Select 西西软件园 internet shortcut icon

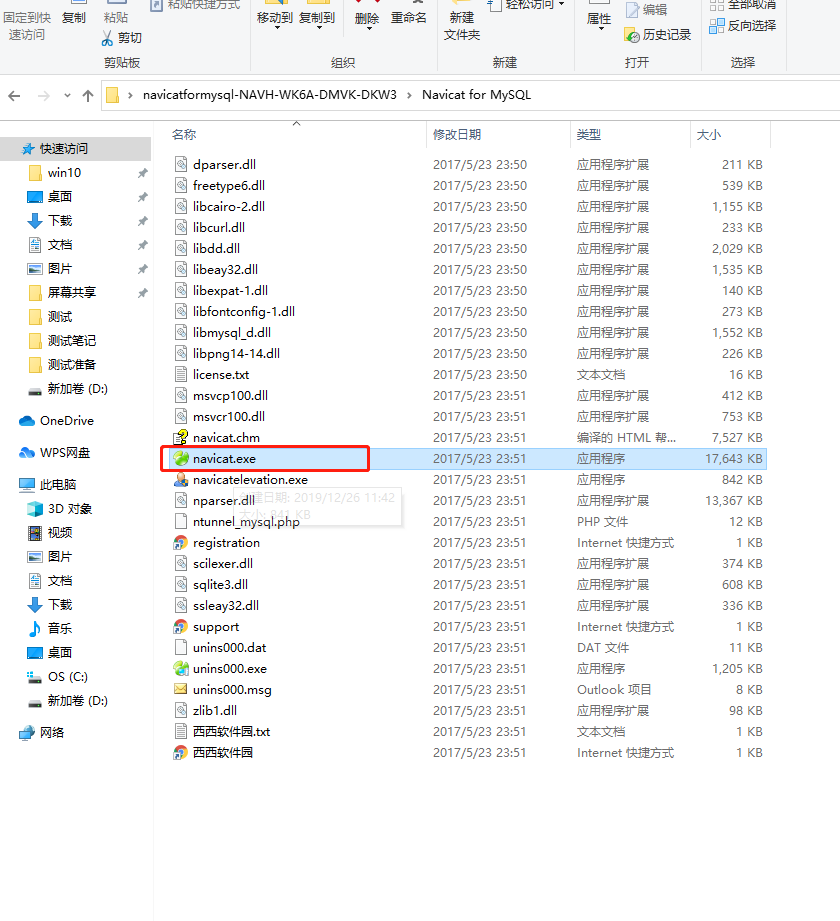[x=181, y=752]
